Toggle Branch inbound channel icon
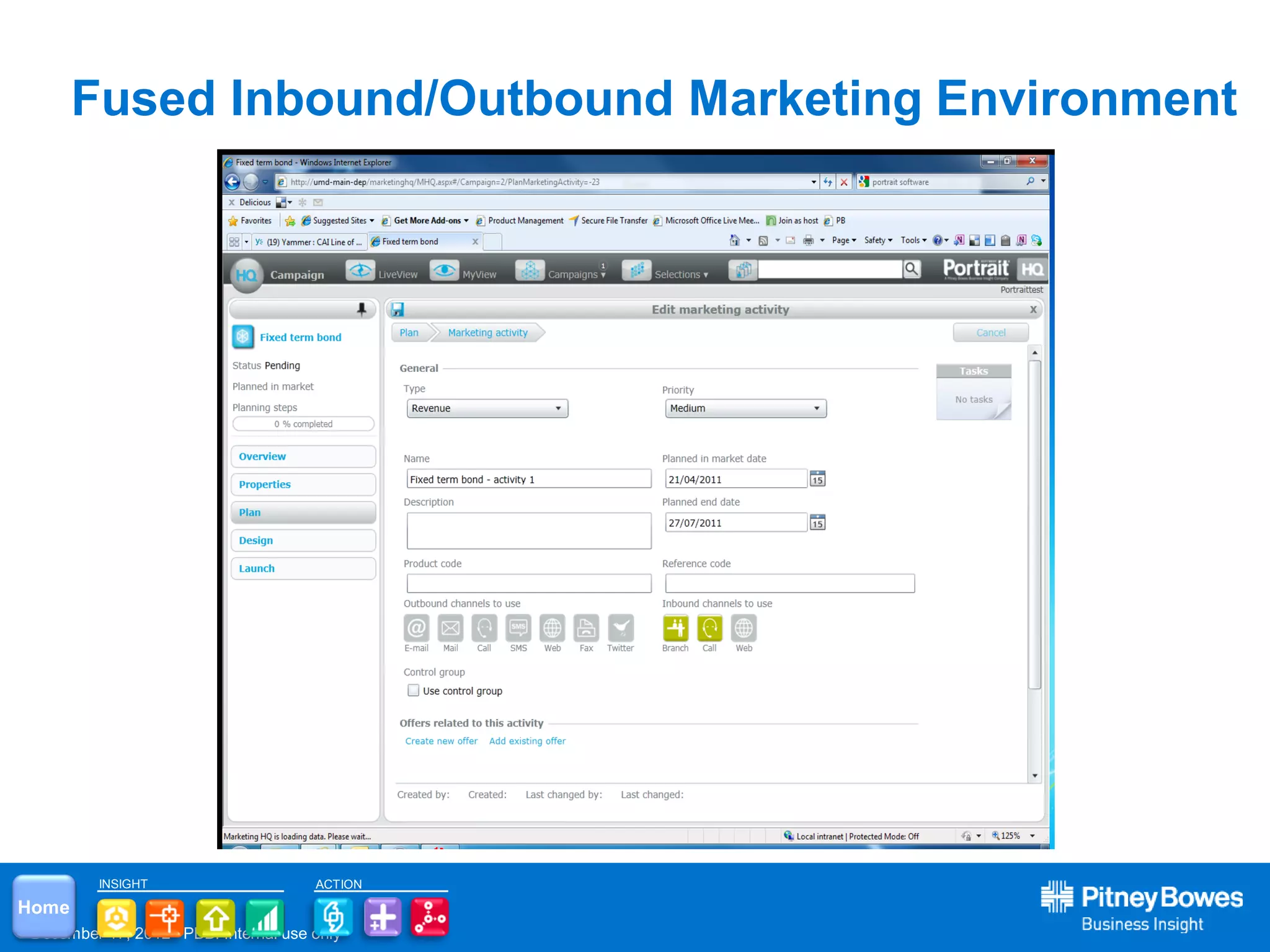The height and width of the screenshot is (952, 1270). point(675,628)
